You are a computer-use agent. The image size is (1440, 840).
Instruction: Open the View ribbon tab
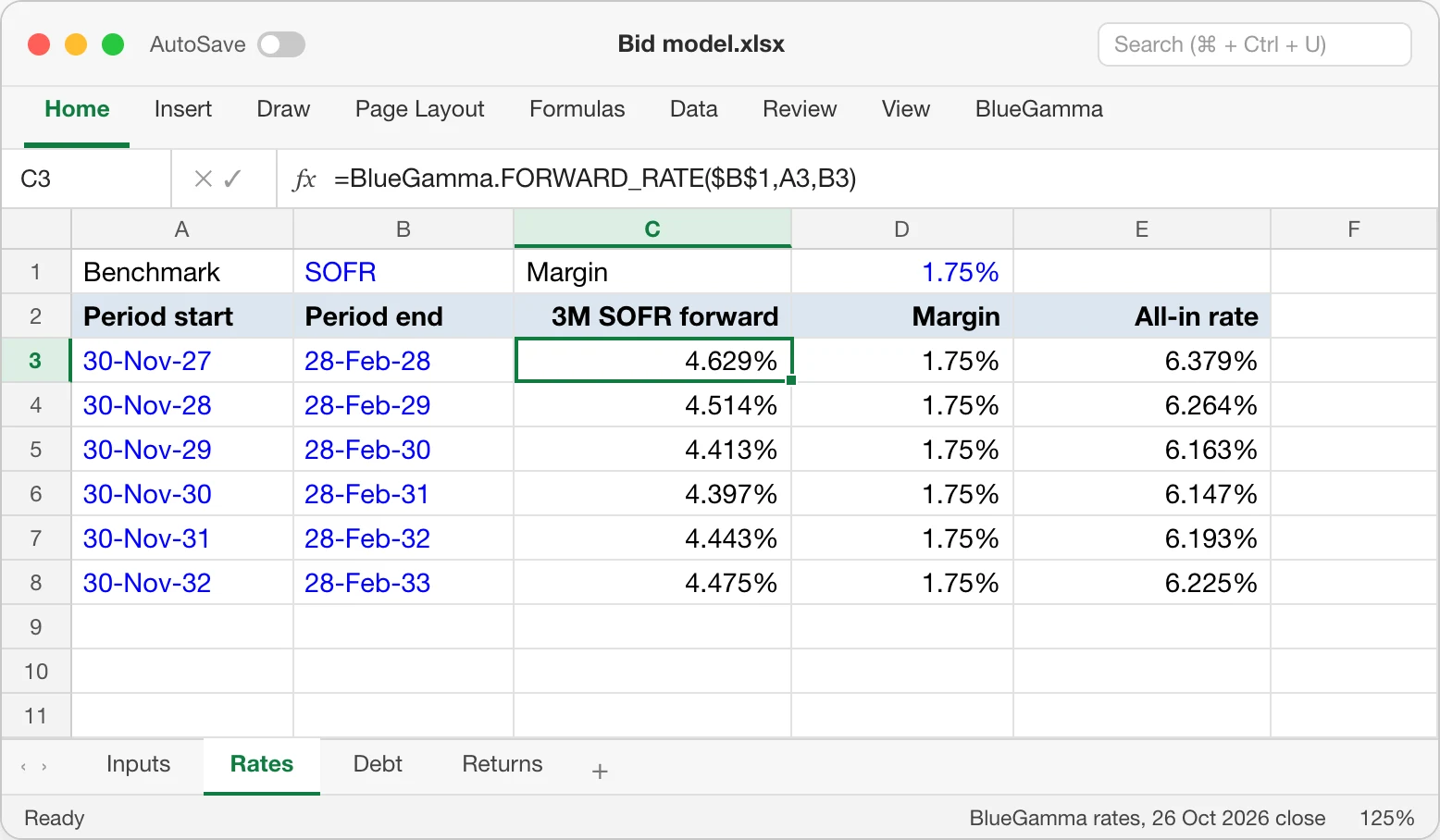click(x=906, y=109)
